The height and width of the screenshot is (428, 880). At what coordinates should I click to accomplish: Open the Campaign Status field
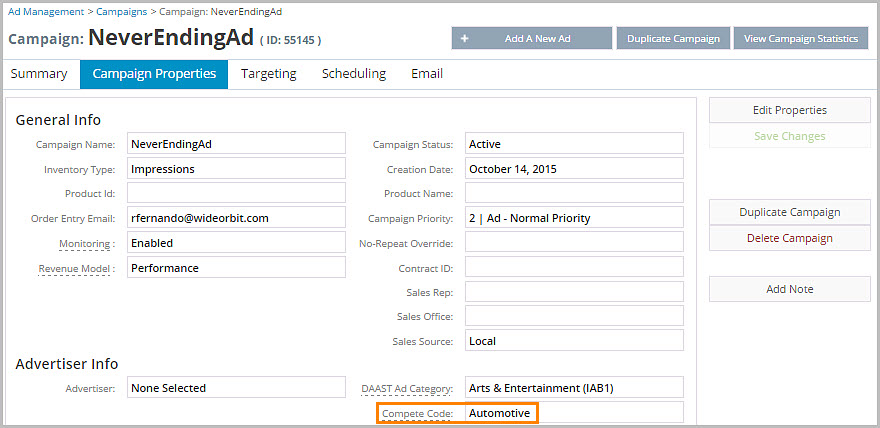click(x=574, y=144)
